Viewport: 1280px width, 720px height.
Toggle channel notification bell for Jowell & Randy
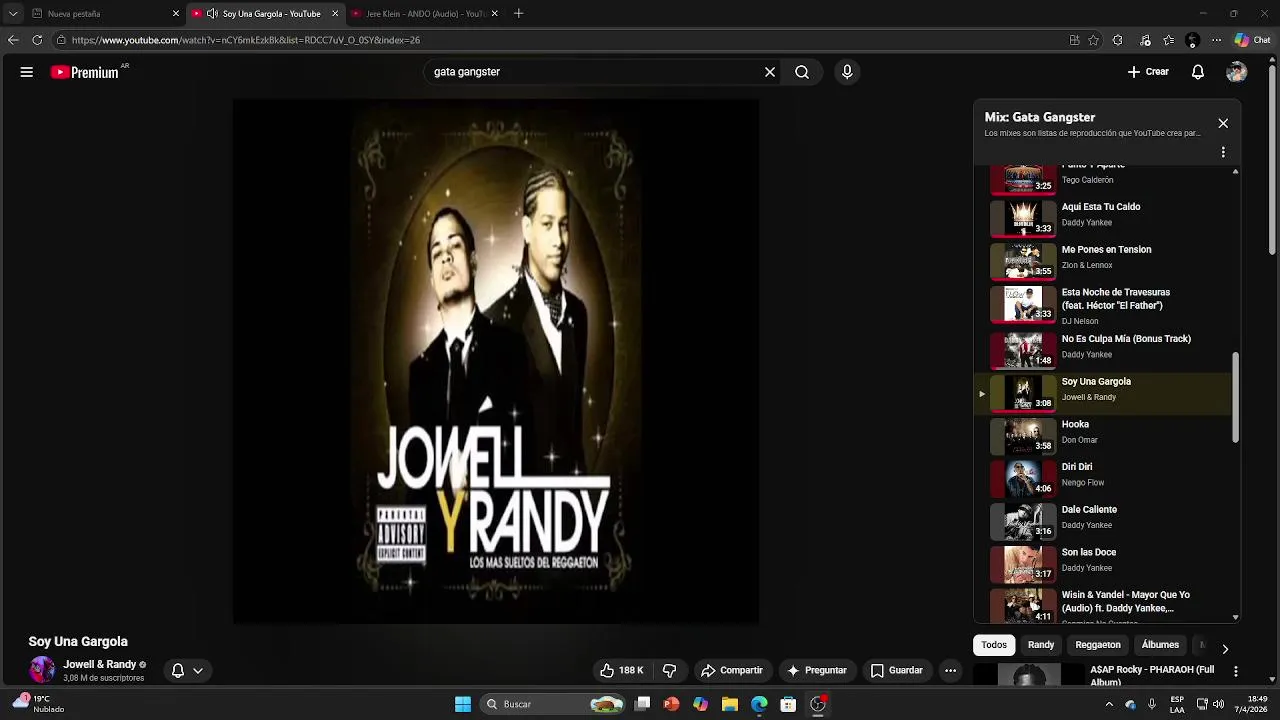pos(177,671)
